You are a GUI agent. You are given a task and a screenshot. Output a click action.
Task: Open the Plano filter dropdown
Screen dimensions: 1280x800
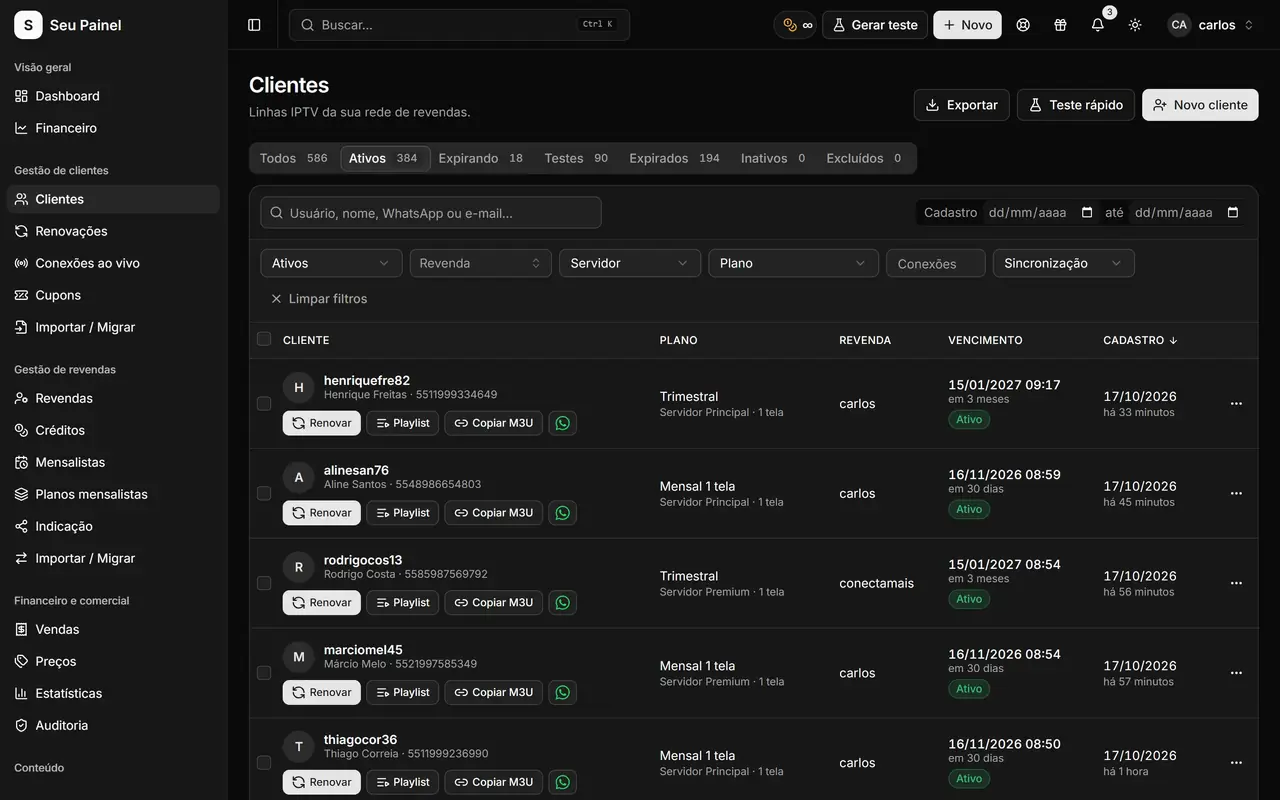[x=793, y=263]
